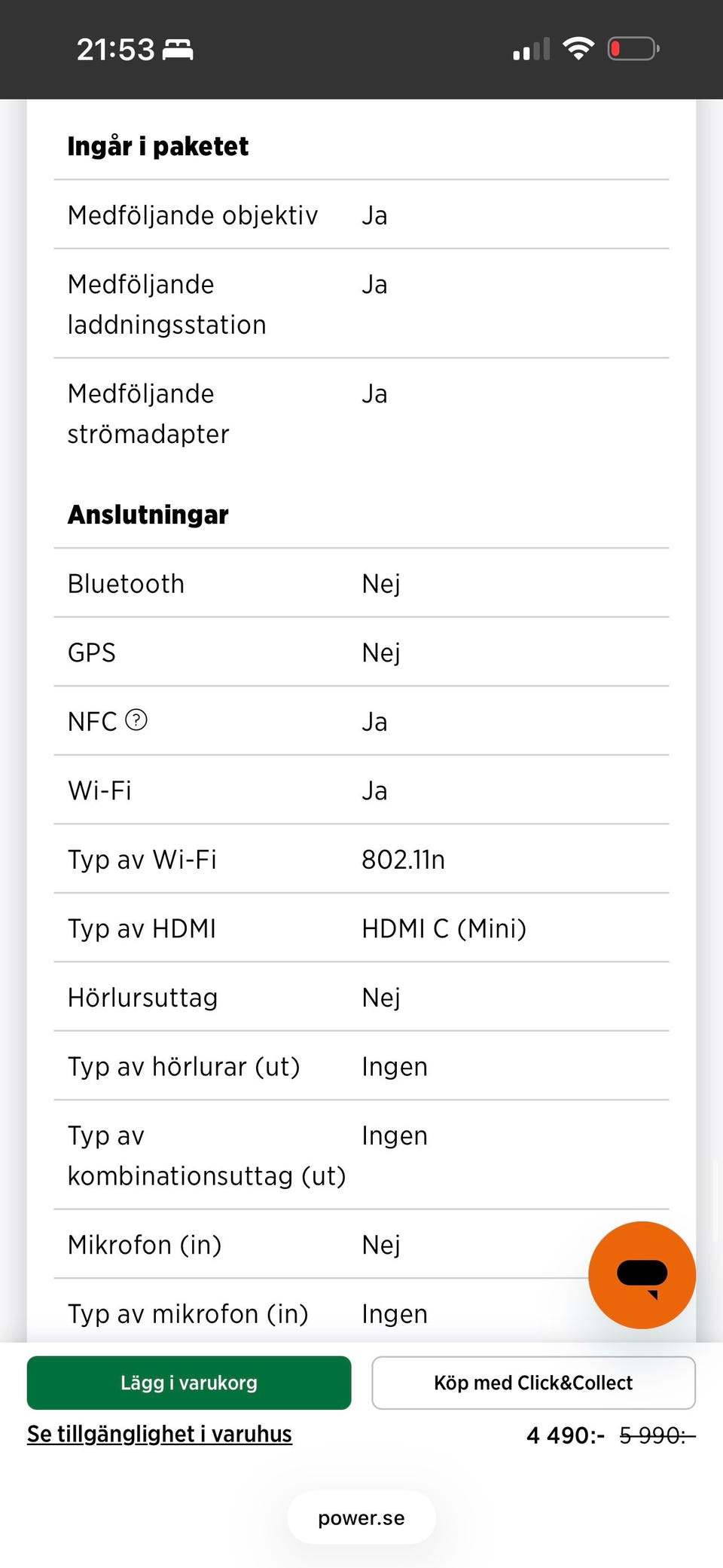Image resolution: width=723 pixels, height=1568 pixels.
Task: Tap the 21:53 clock in status bar
Action: pyautogui.click(x=115, y=50)
